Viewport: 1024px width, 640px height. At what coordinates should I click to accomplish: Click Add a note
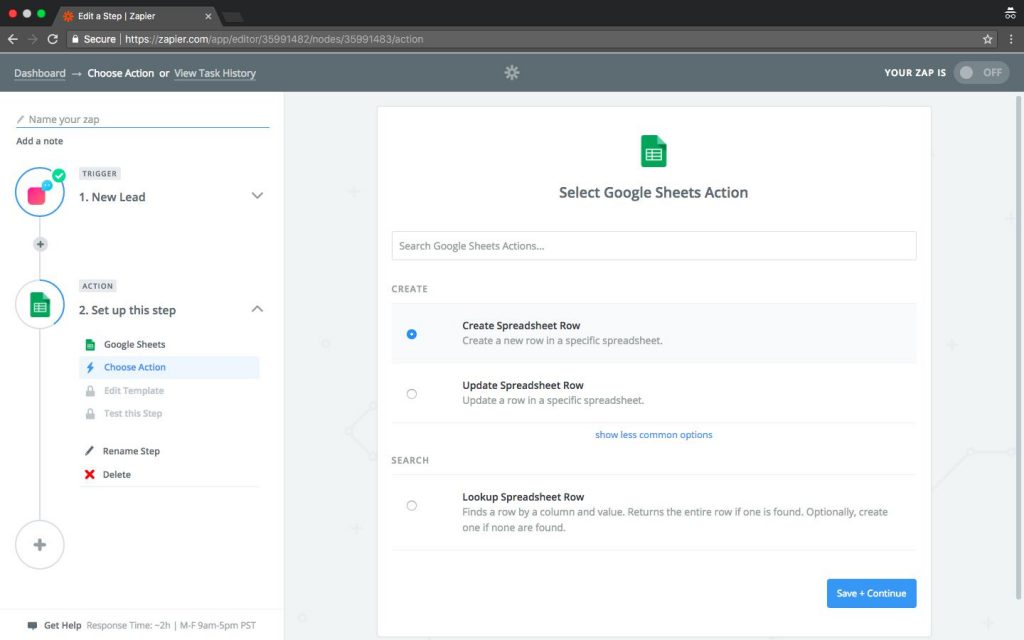[x=40, y=141]
